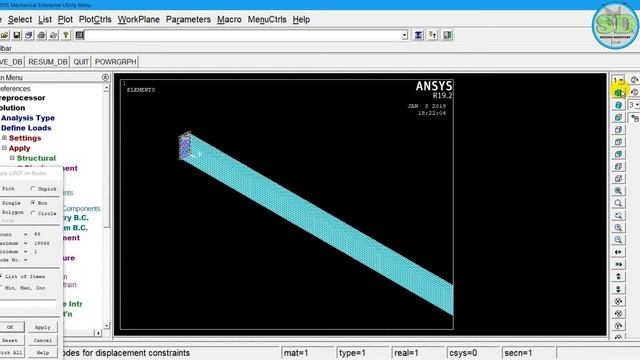Click the picker dialog node list text field

[28, 304]
